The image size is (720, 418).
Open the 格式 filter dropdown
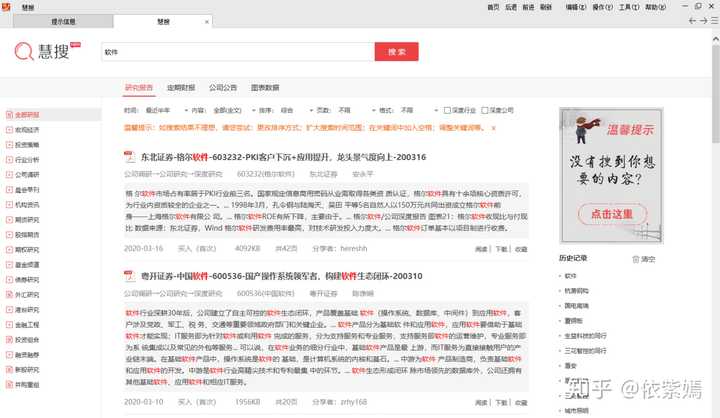419,110
